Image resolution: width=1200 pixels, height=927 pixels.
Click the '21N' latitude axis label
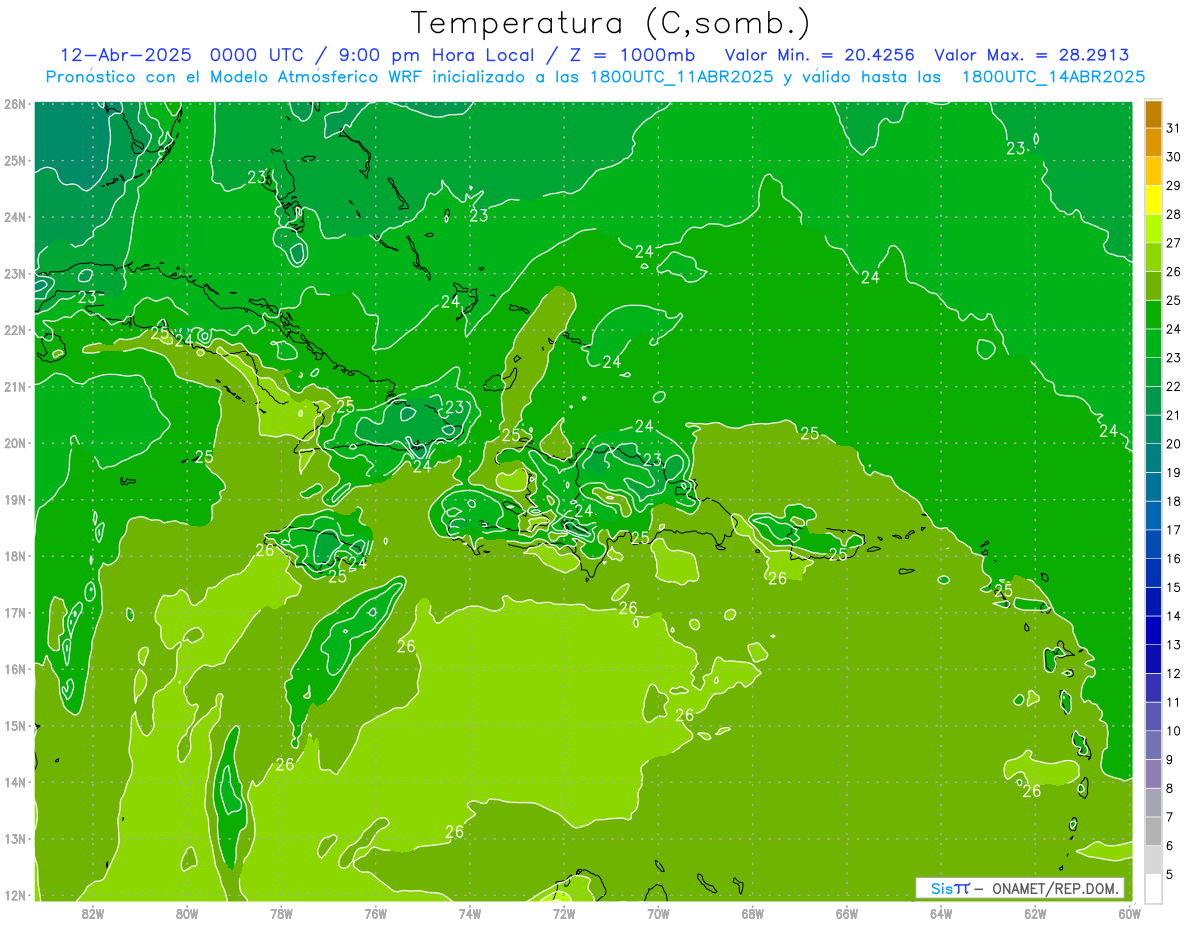pos(15,386)
